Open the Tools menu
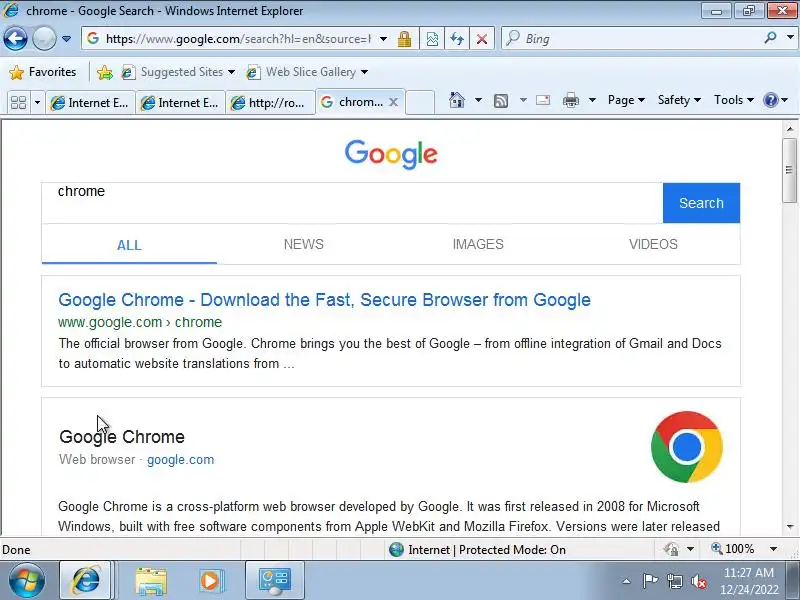Image resolution: width=800 pixels, height=600 pixels. (x=734, y=100)
